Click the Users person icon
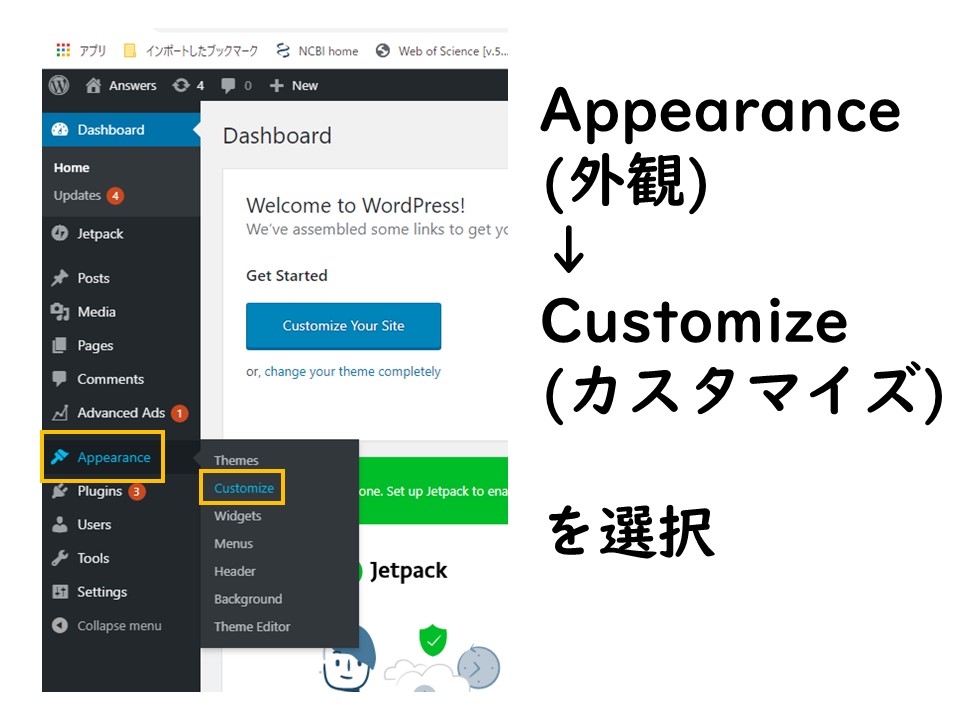 coord(60,525)
